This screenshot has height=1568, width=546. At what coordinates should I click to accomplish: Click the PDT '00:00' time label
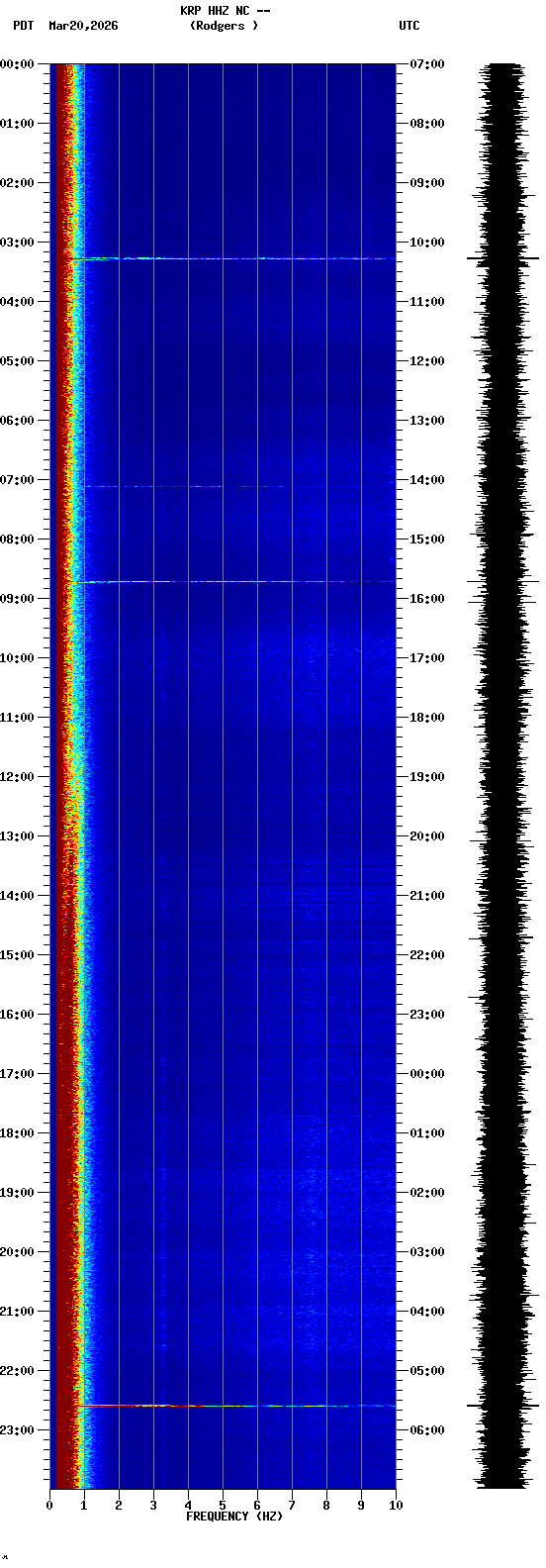coord(17,64)
